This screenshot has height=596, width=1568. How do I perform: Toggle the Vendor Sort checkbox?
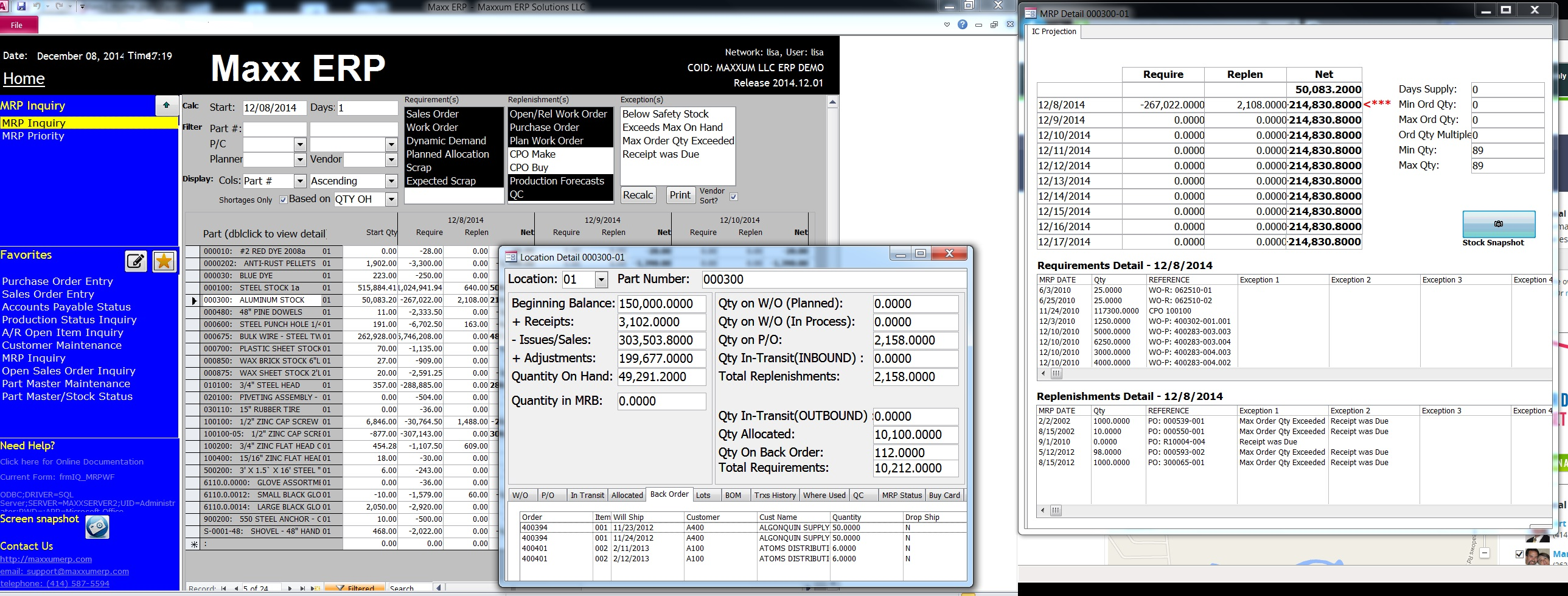pos(733,197)
